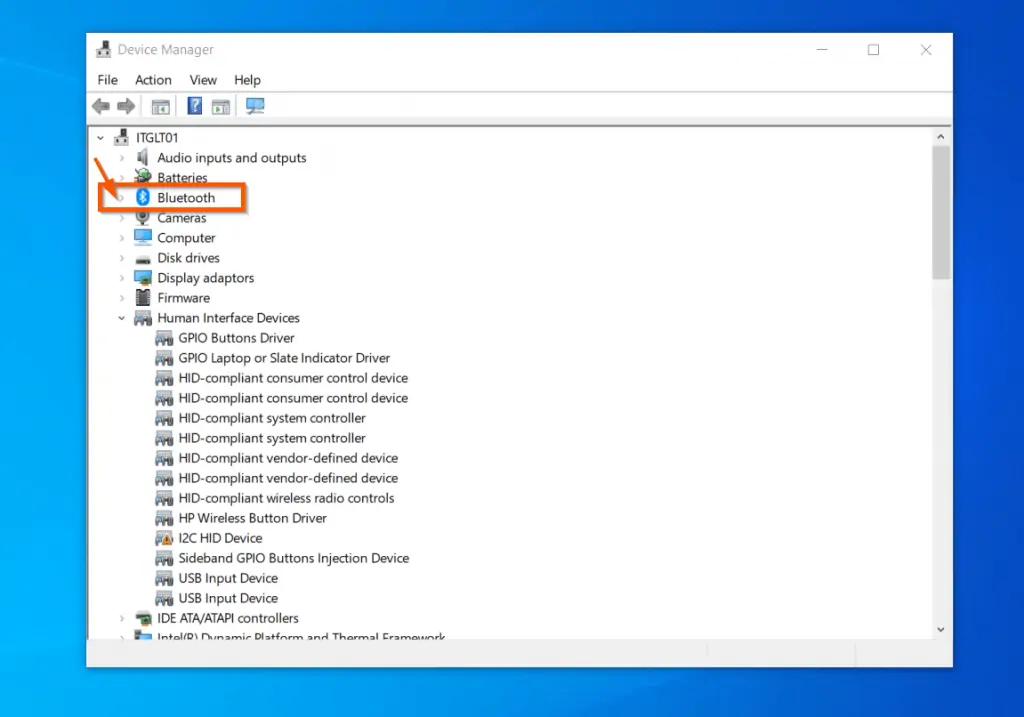The width and height of the screenshot is (1024, 717).
Task: Expand the Display adaptors category
Action: pos(121,278)
